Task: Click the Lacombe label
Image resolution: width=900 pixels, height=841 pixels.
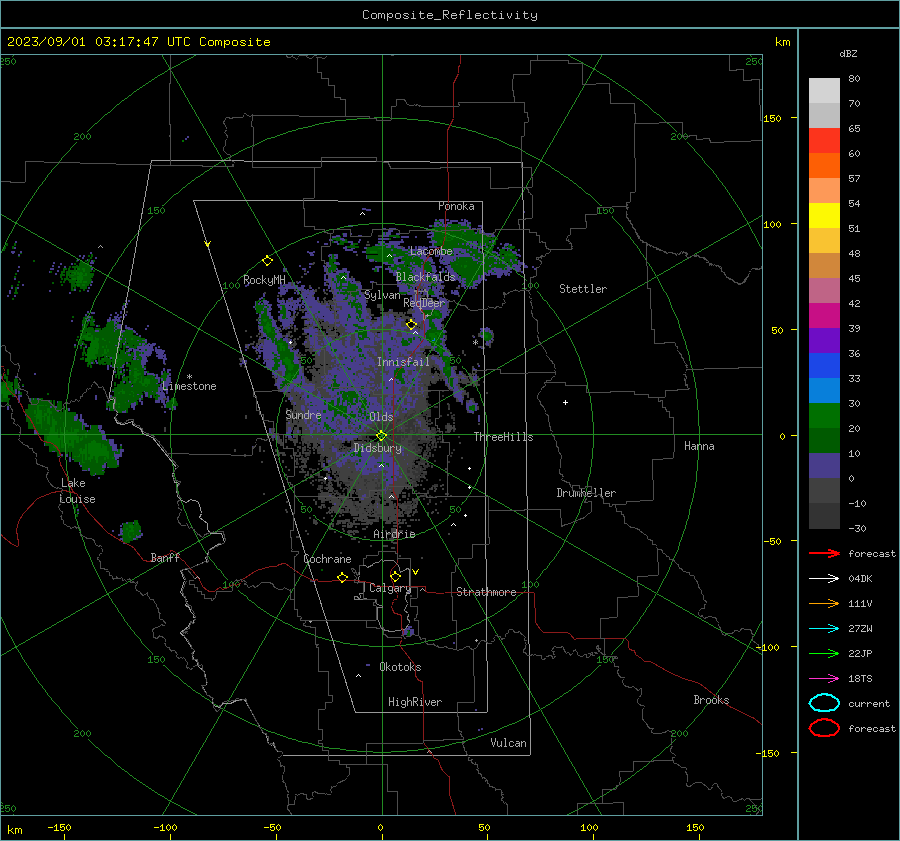Action: tap(431, 251)
